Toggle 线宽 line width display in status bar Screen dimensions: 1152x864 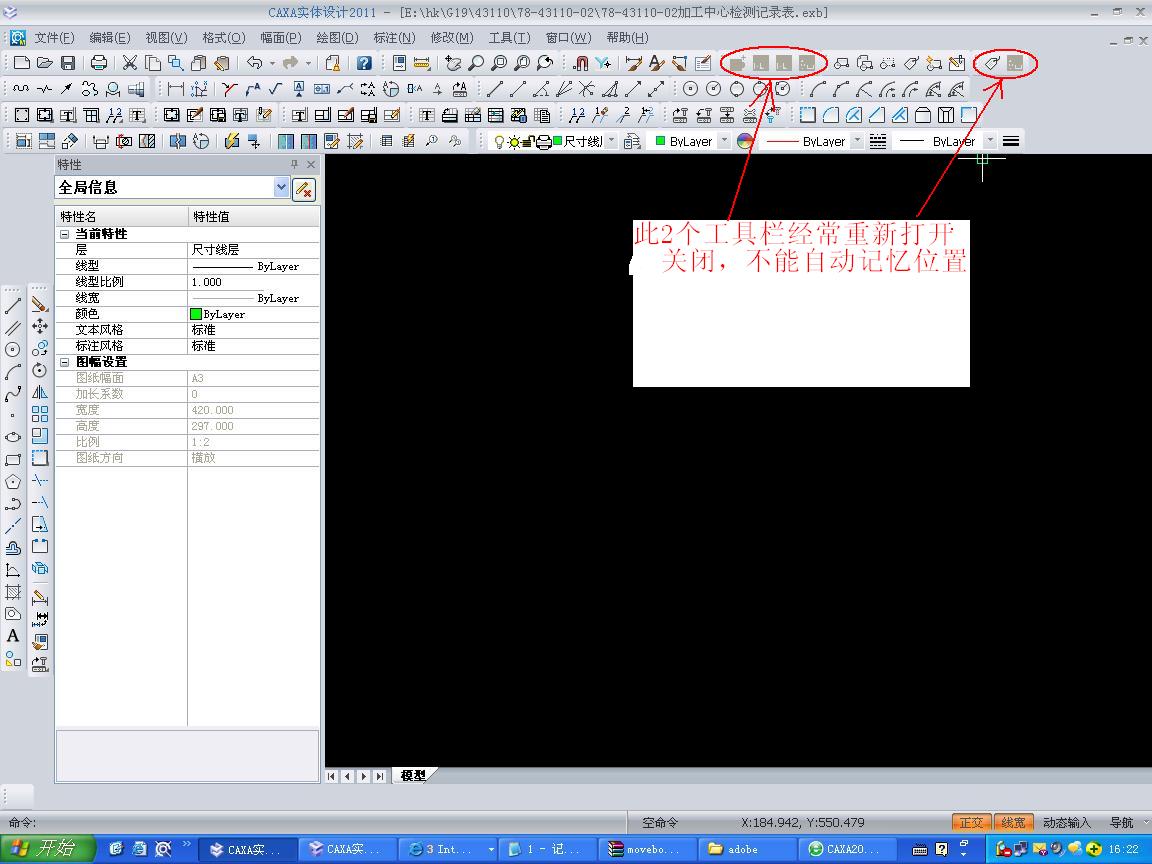click(1013, 822)
